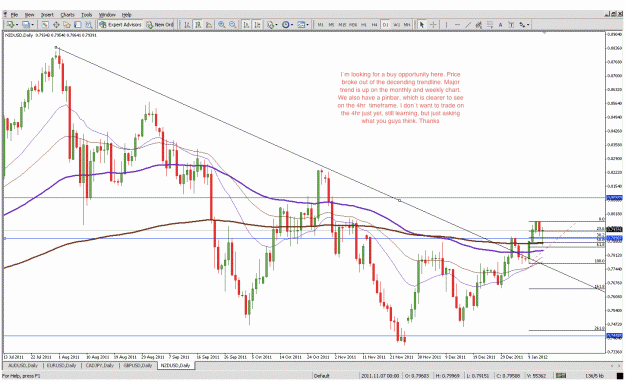The height and width of the screenshot is (381, 625).
Task: Expand the Templates dropdown arrow
Action: (x=308, y=25)
